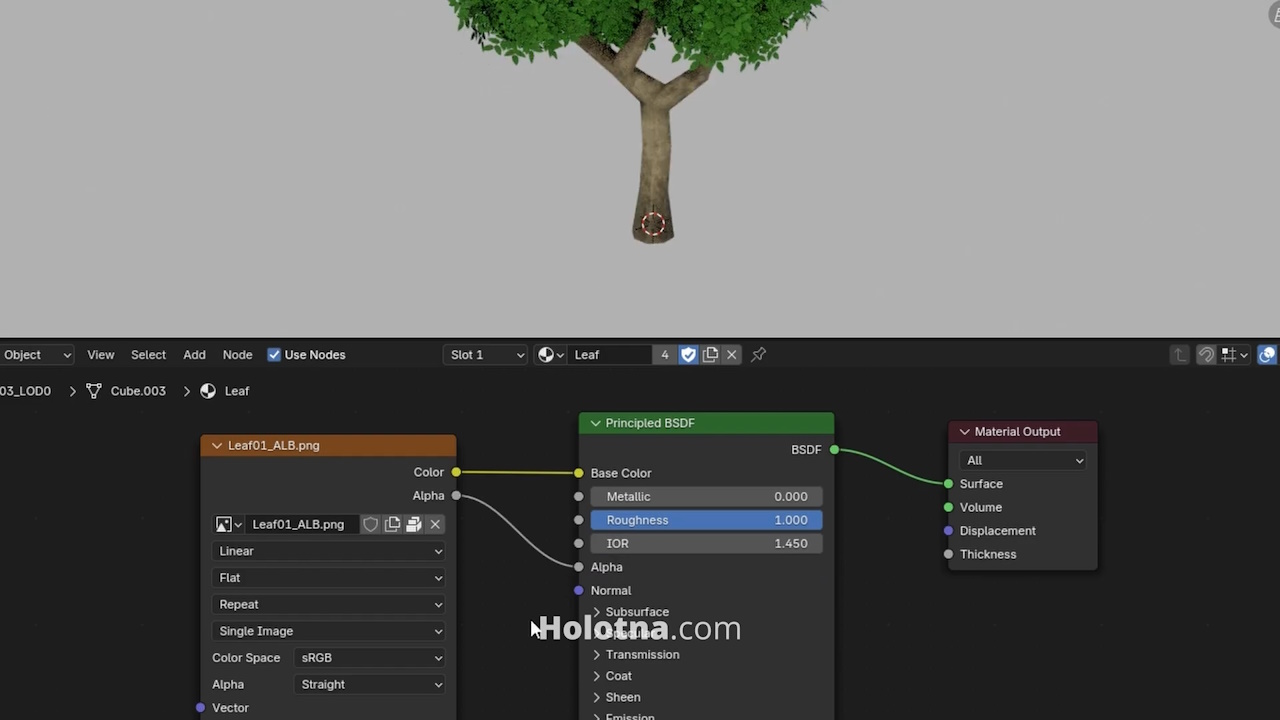1280x720 pixels.
Task: Expand the Subsurface panel
Action: click(597, 612)
